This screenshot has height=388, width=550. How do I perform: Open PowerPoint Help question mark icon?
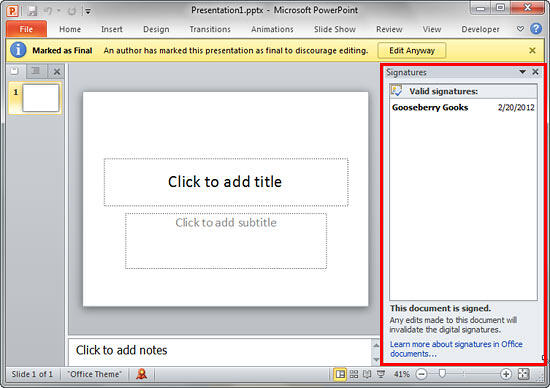(x=536, y=29)
